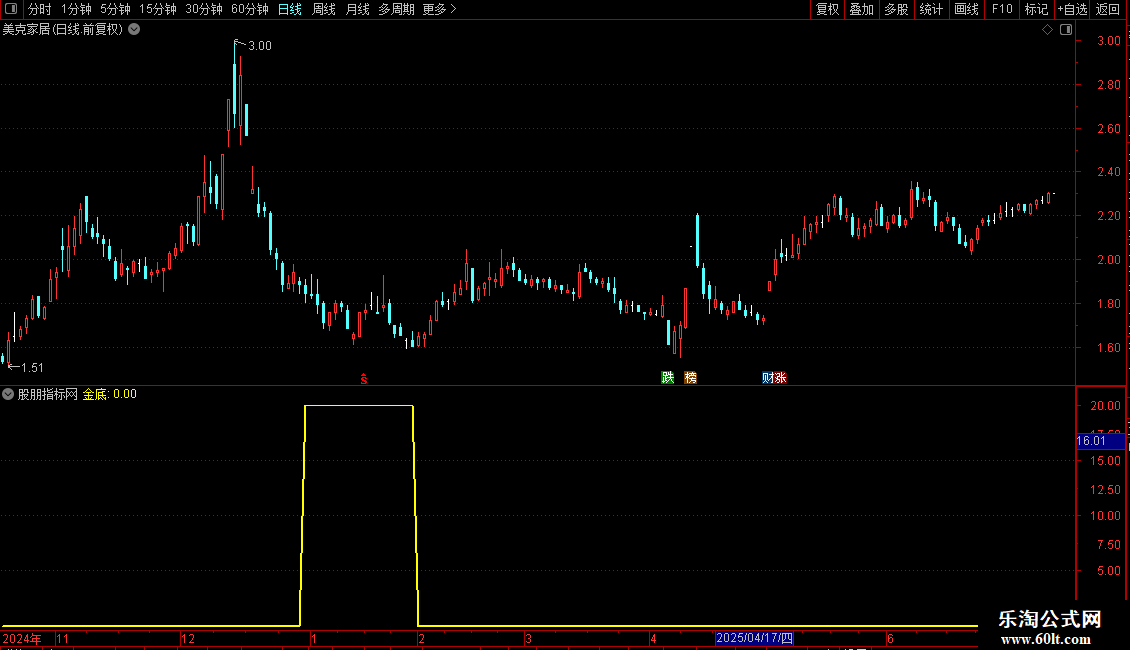The height and width of the screenshot is (650, 1130).
Task: Switch to 分时 intraday view
Action: (x=40, y=9)
